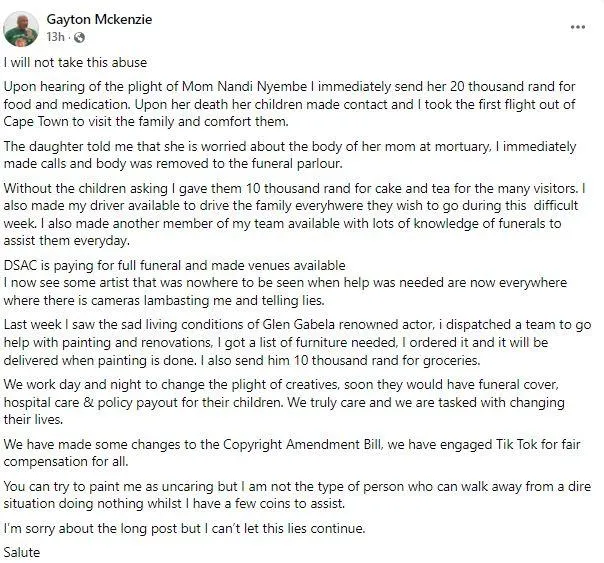Open the three-dot post options menu
The width and height of the screenshot is (604, 563).
pyautogui.click(x=578, y=27)
